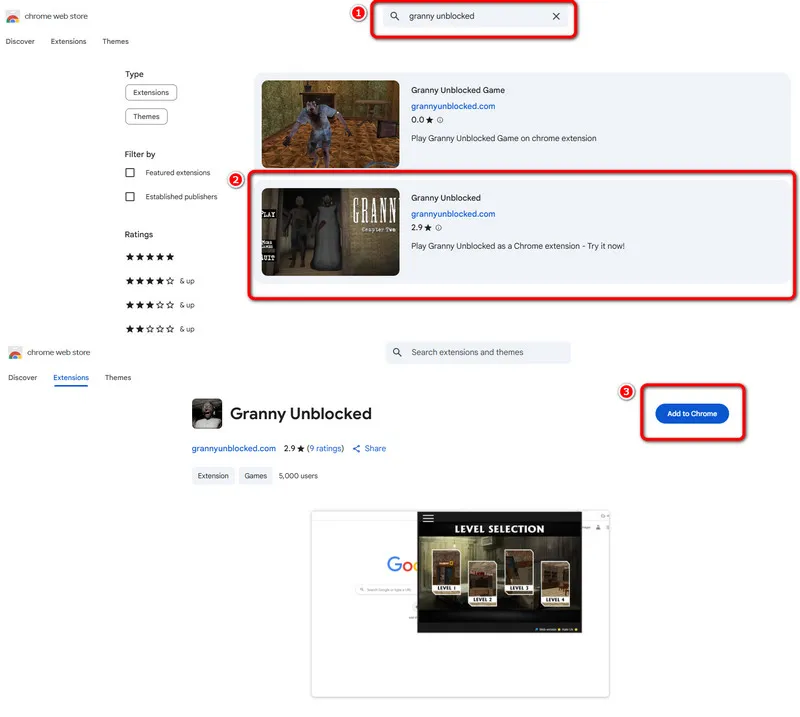
Task: Click the Granny Unblocked extension icon beside title
Action: pos(207,414)
